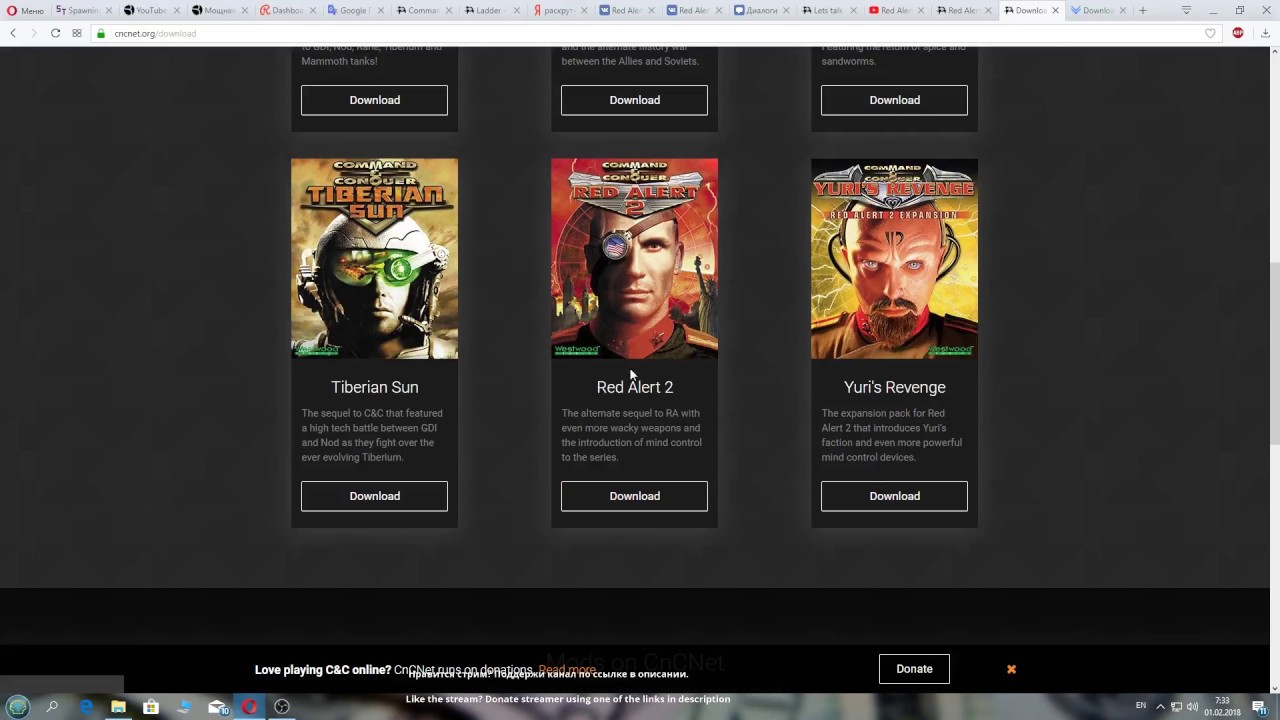Go forward to the next page
The height and width of the screenshot is (720, 1280).
pyautogui.click(x=33, y=33)
